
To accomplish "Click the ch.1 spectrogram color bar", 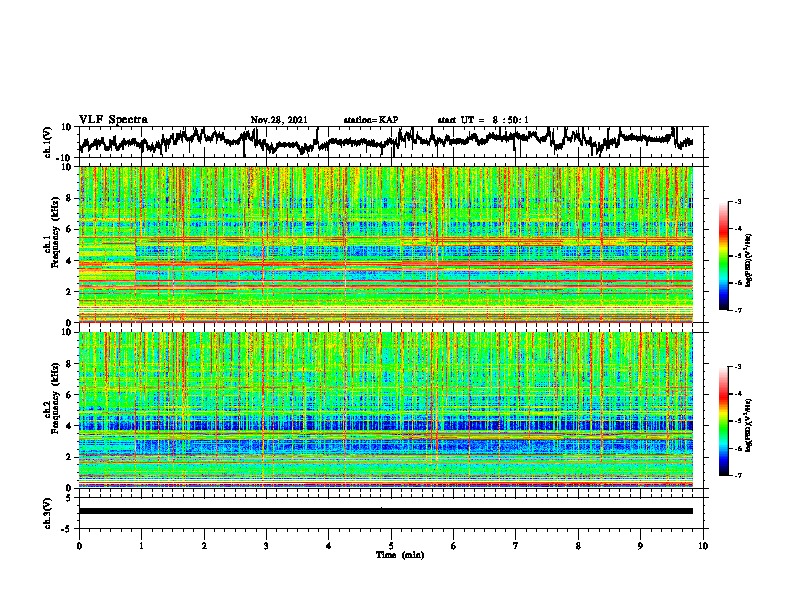I will tap(723, 256).
